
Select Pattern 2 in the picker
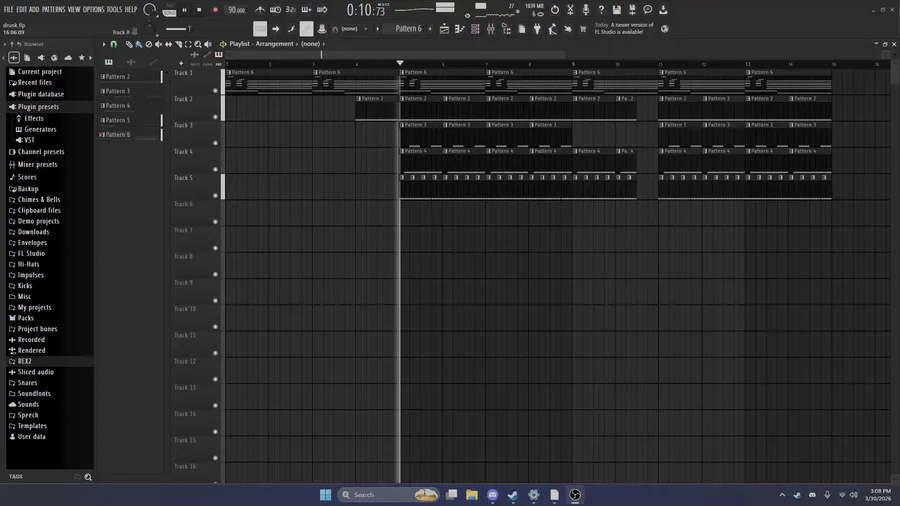point(130,76)
